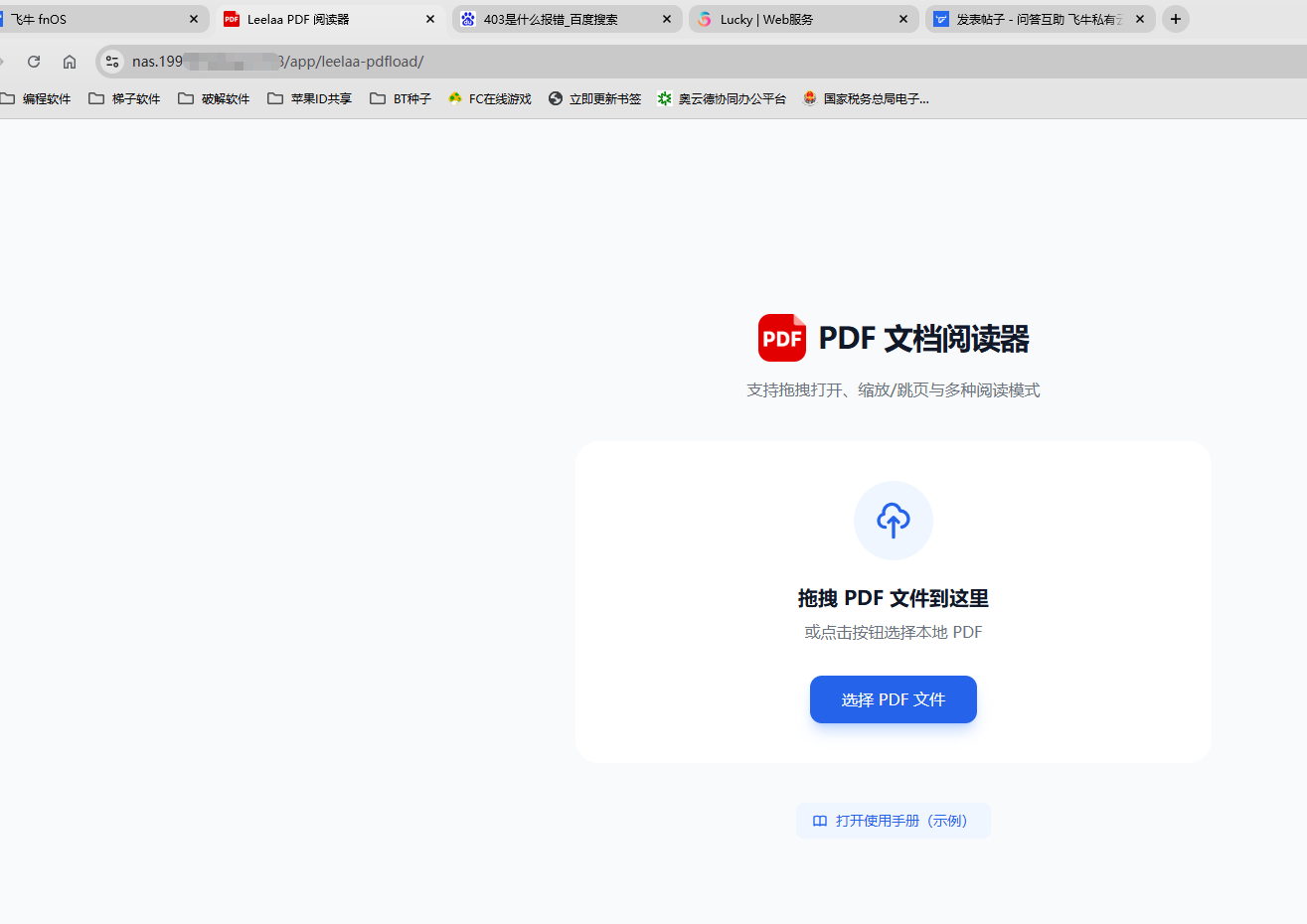
Task: Click the cloud upload icon
Action: click(893, 521)
